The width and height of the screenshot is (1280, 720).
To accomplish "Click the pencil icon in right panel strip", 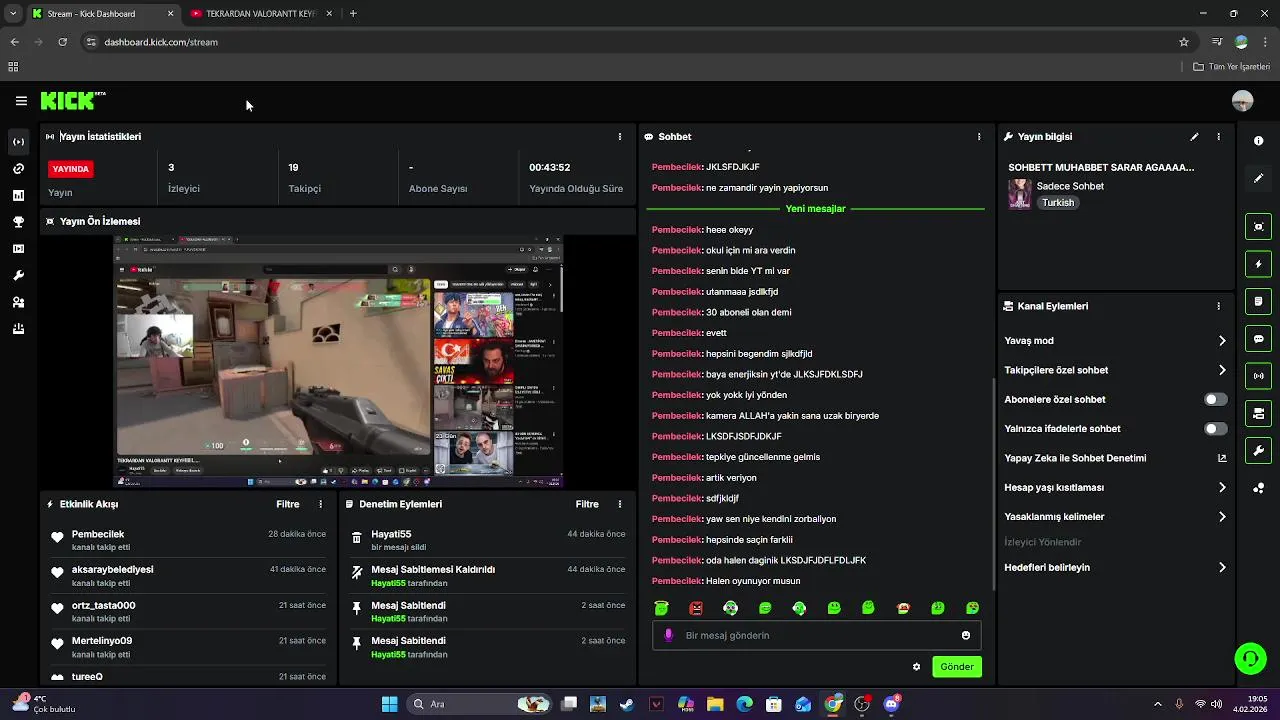I will point(1258,178).
